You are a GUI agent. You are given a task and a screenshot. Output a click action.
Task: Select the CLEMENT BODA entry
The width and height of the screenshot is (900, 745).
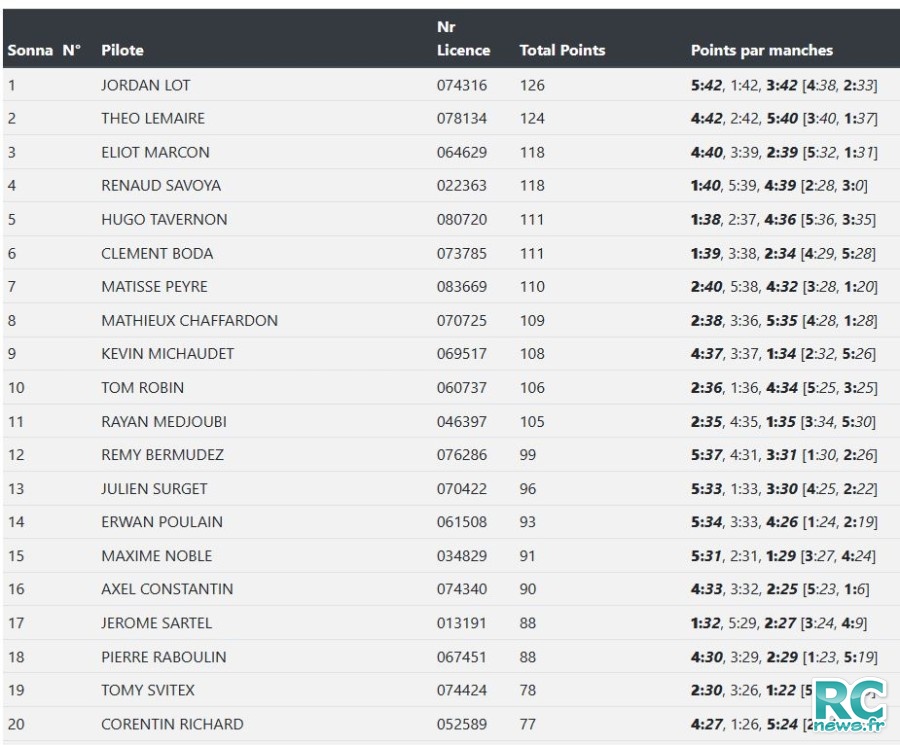click(x=157, y=253)
